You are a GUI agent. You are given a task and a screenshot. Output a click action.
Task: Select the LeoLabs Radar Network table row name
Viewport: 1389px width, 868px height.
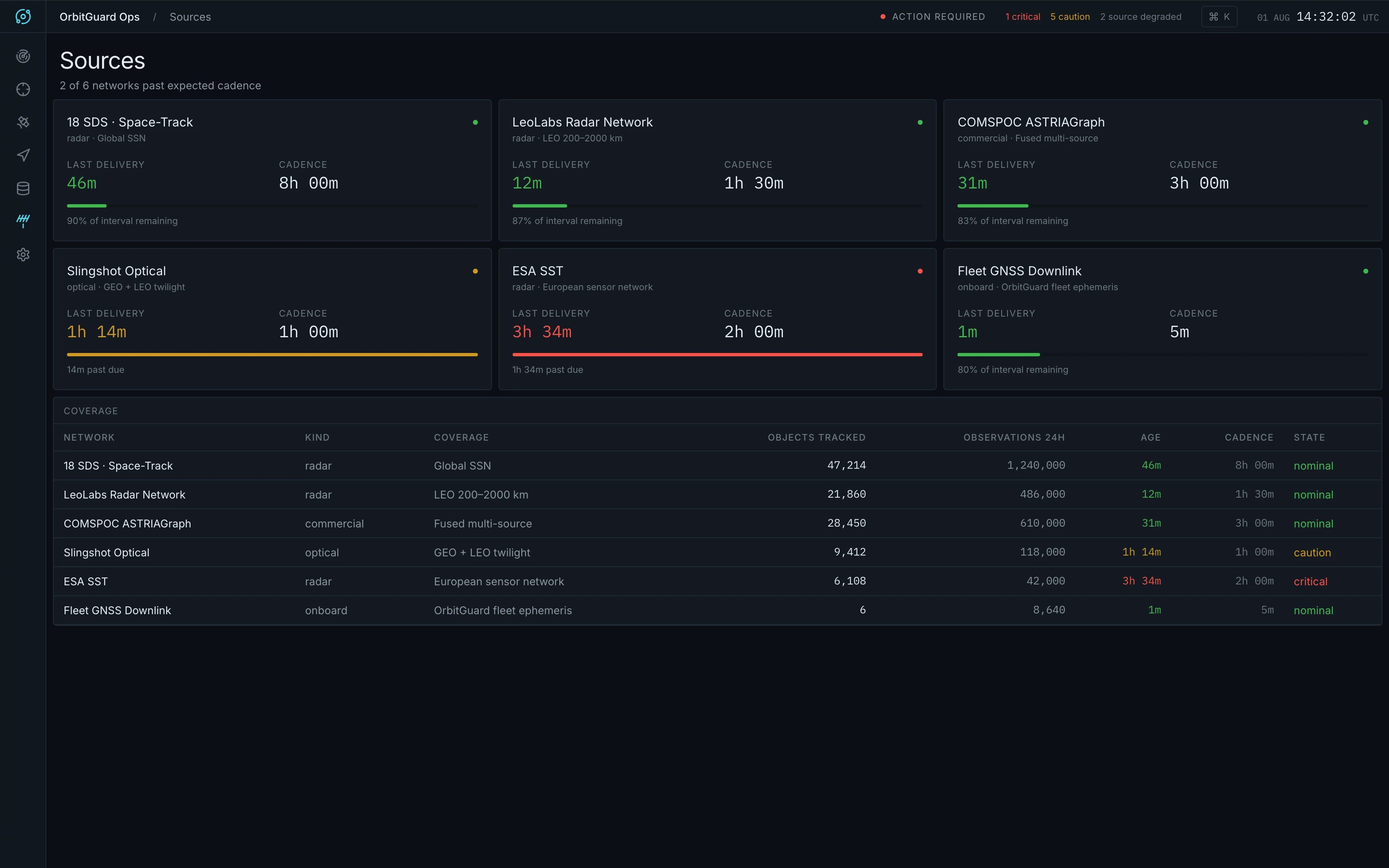click(124, 495)
